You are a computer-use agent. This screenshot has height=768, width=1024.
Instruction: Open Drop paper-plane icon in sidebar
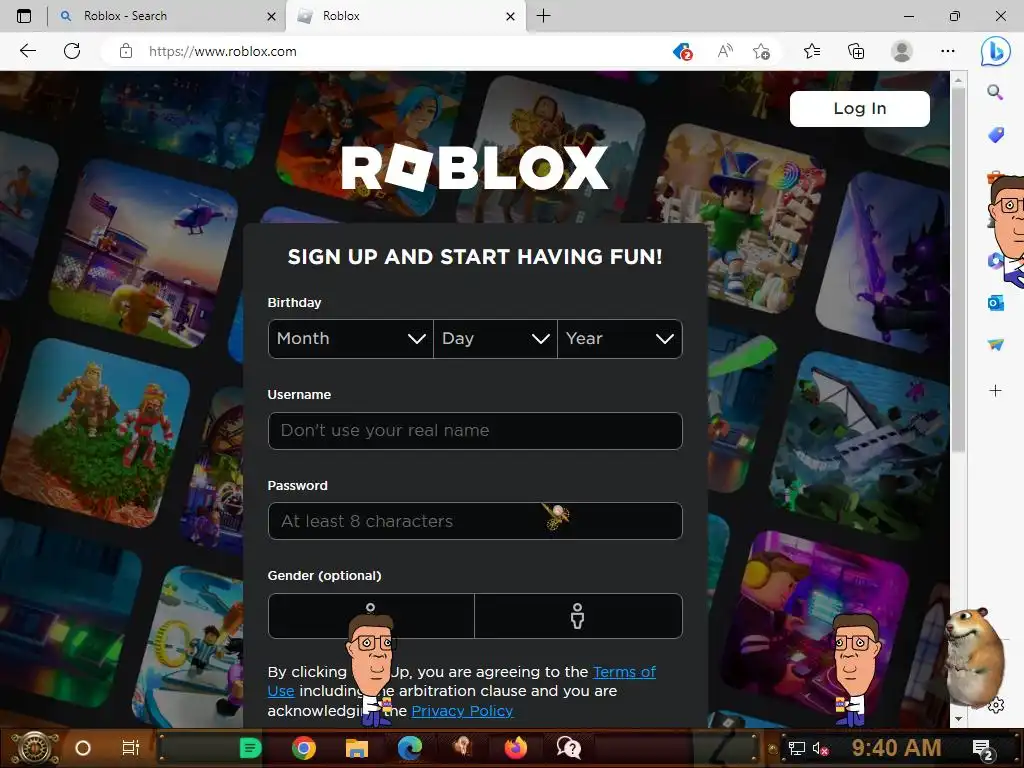(x=995, y=345)
